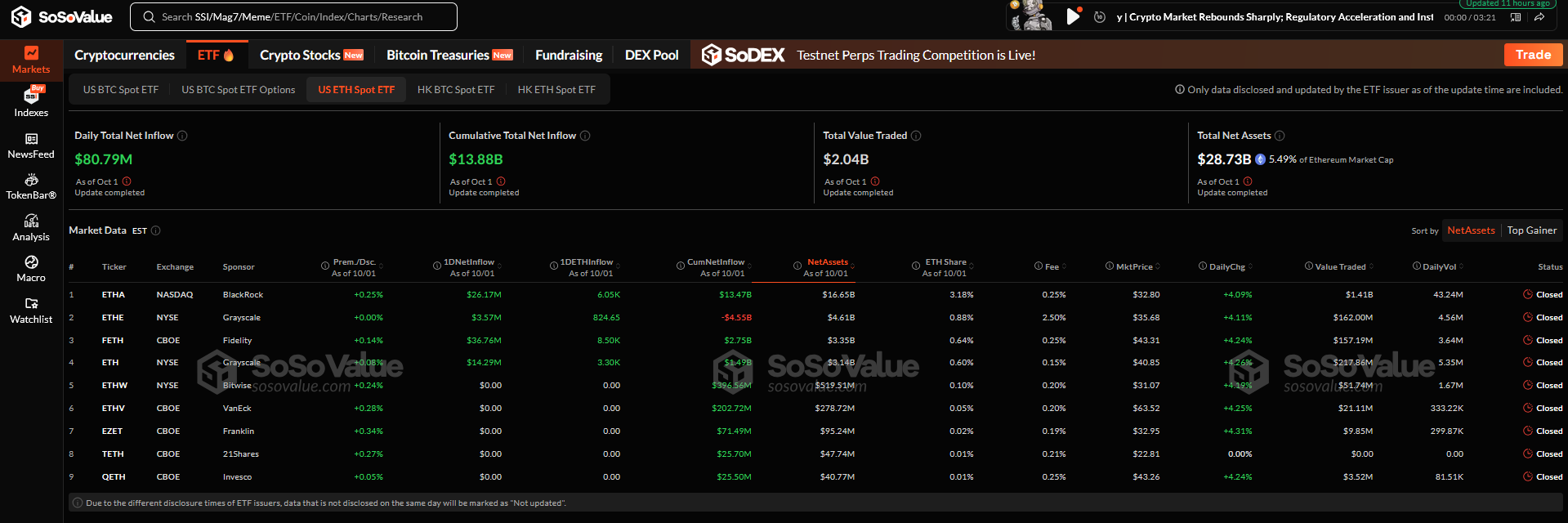Viewport: 1568px width, 523px height.
Task: Play the crypto market news audio
Action: point(1073,16)
